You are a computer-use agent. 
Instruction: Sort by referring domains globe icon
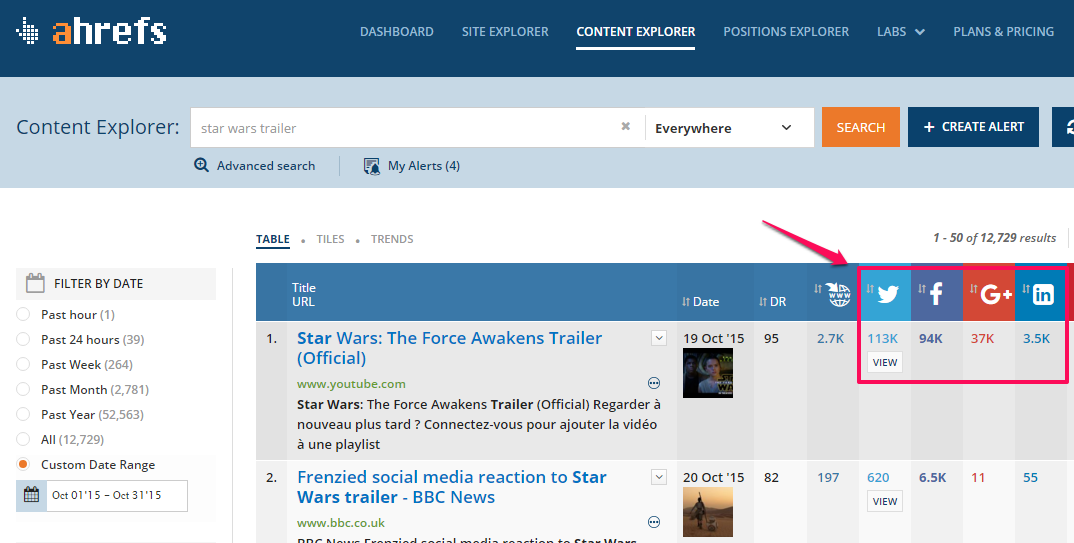[838, 294]
